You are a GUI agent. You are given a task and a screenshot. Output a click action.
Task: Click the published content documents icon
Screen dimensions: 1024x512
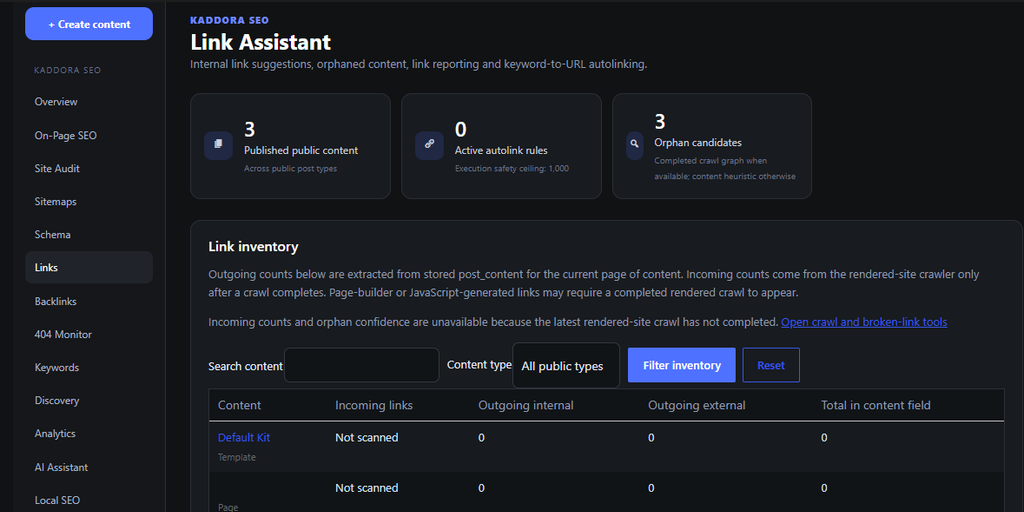219,144
